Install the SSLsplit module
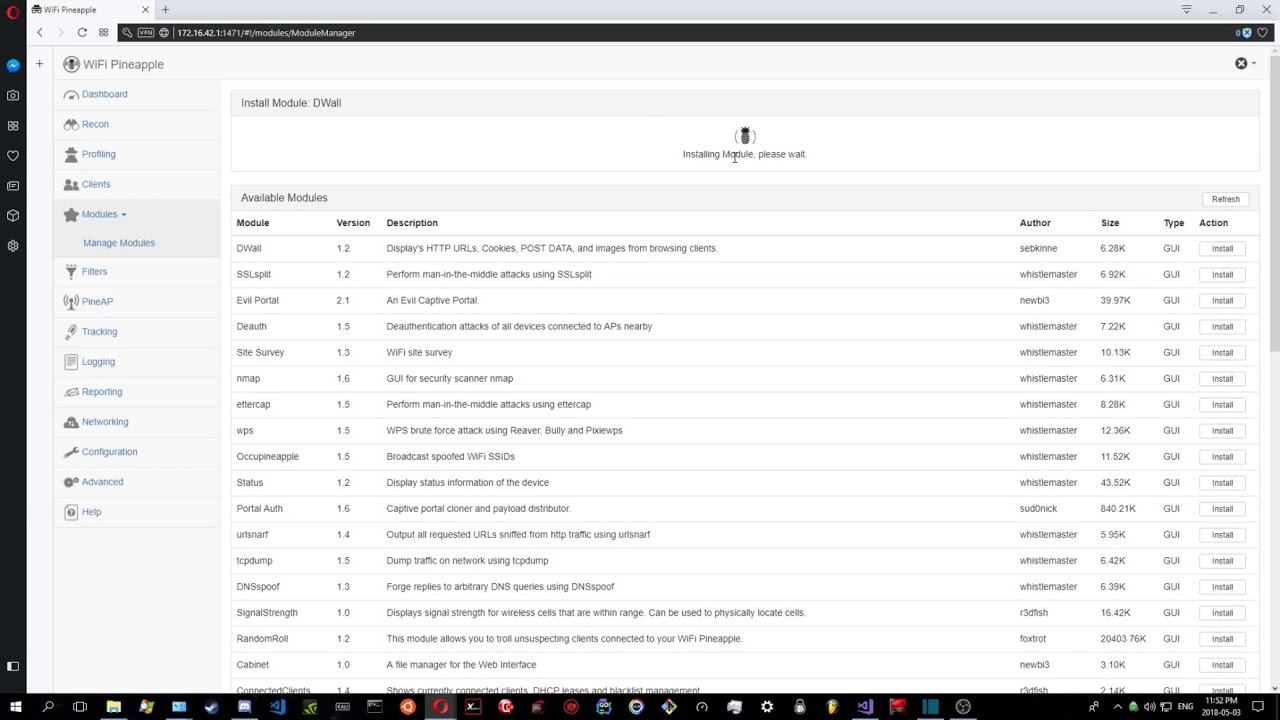Viewport: 1280px width, 720px height. tap(1222, 274)
